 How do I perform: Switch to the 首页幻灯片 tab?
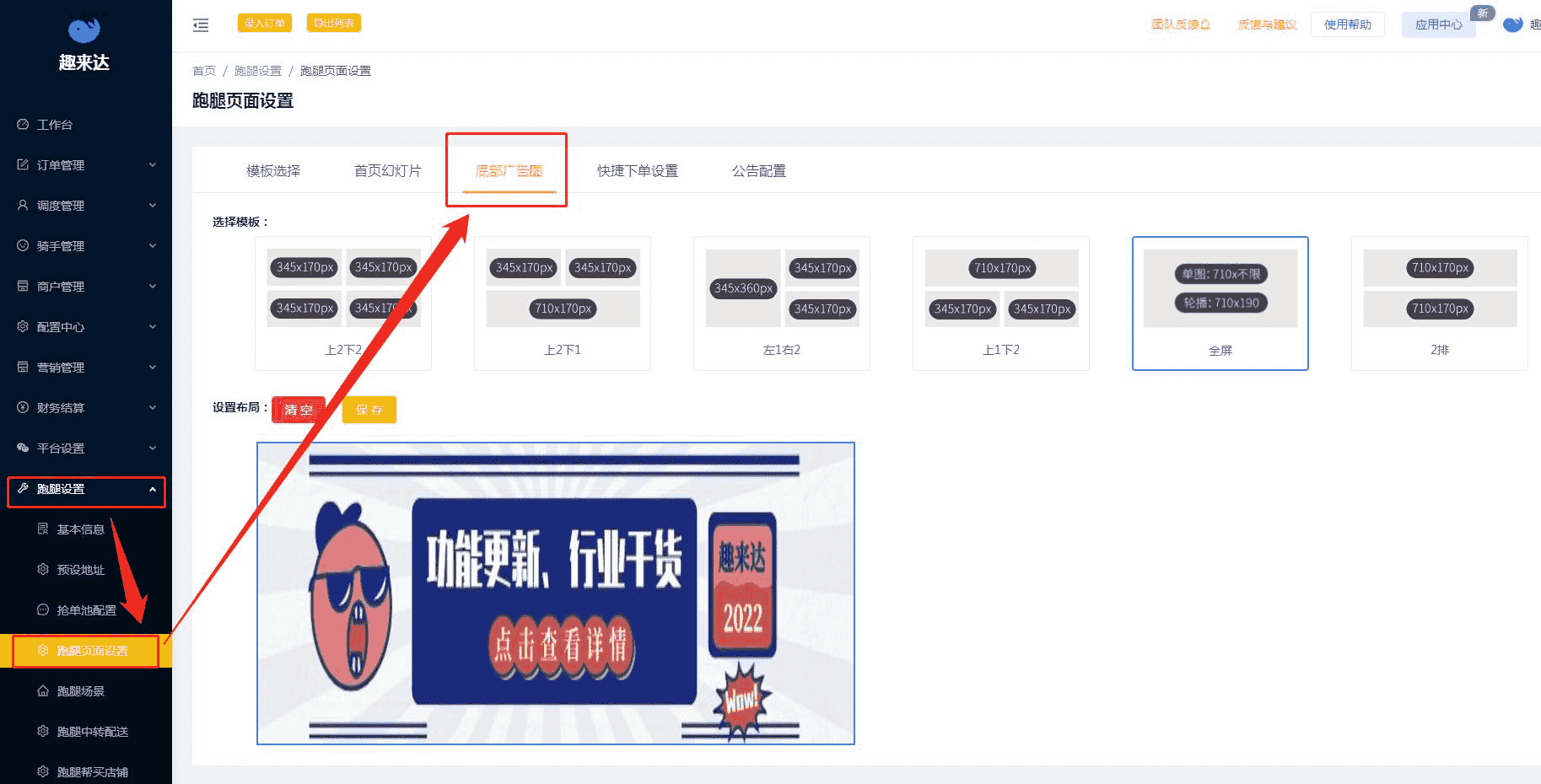(388, 171)
